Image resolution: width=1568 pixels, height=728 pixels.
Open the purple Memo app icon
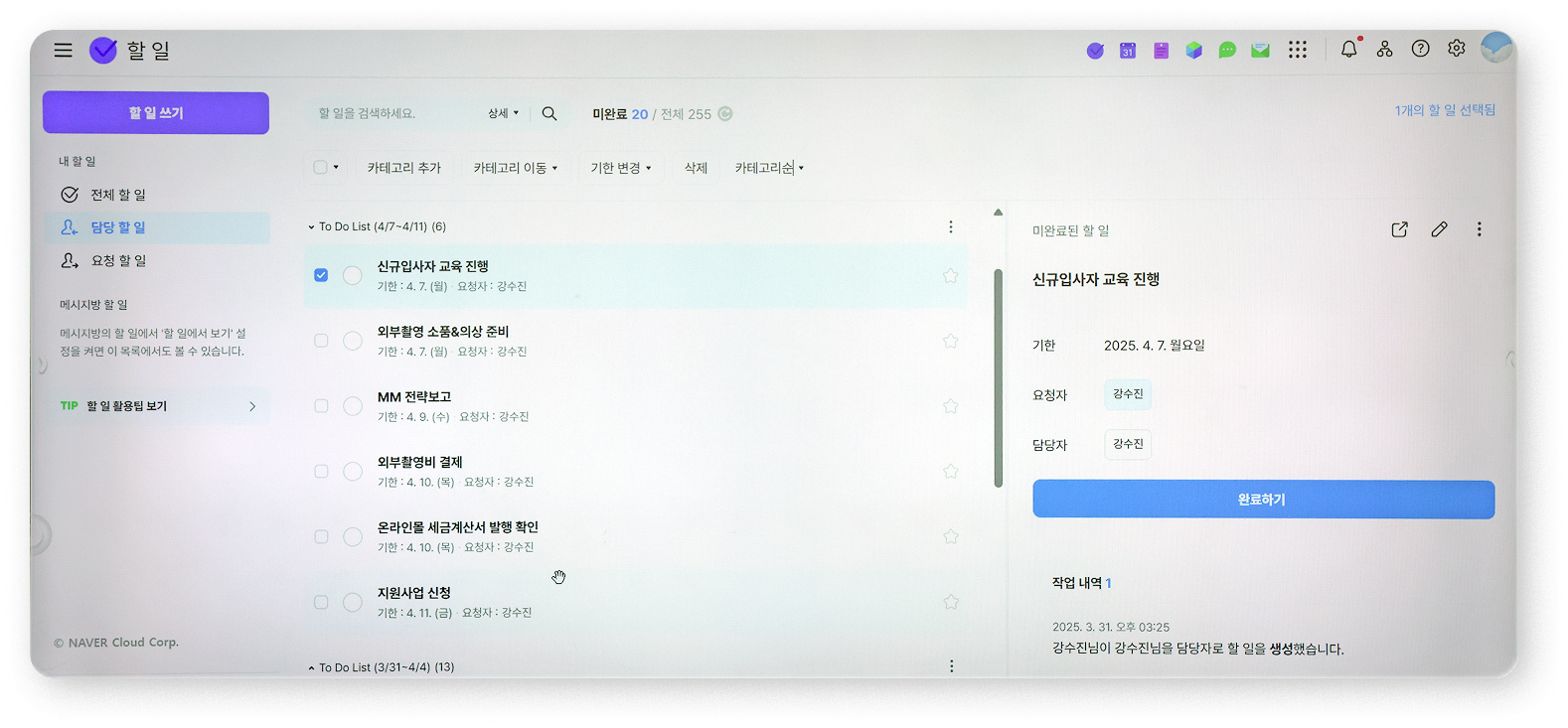tap(1161, 51)
